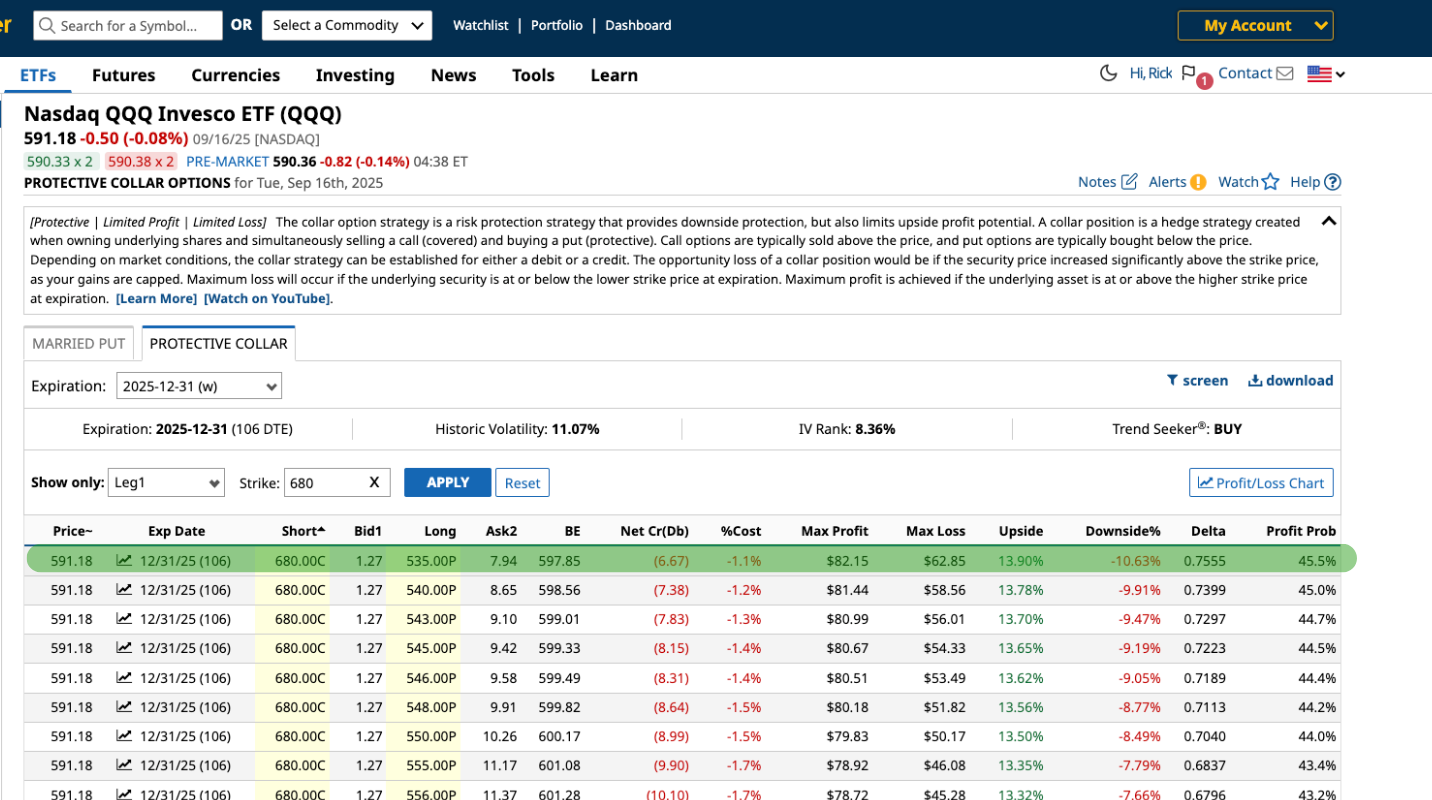Click the Notes edit icon
This screenshot has width=1432, height=800.
tap(1129, 182)
